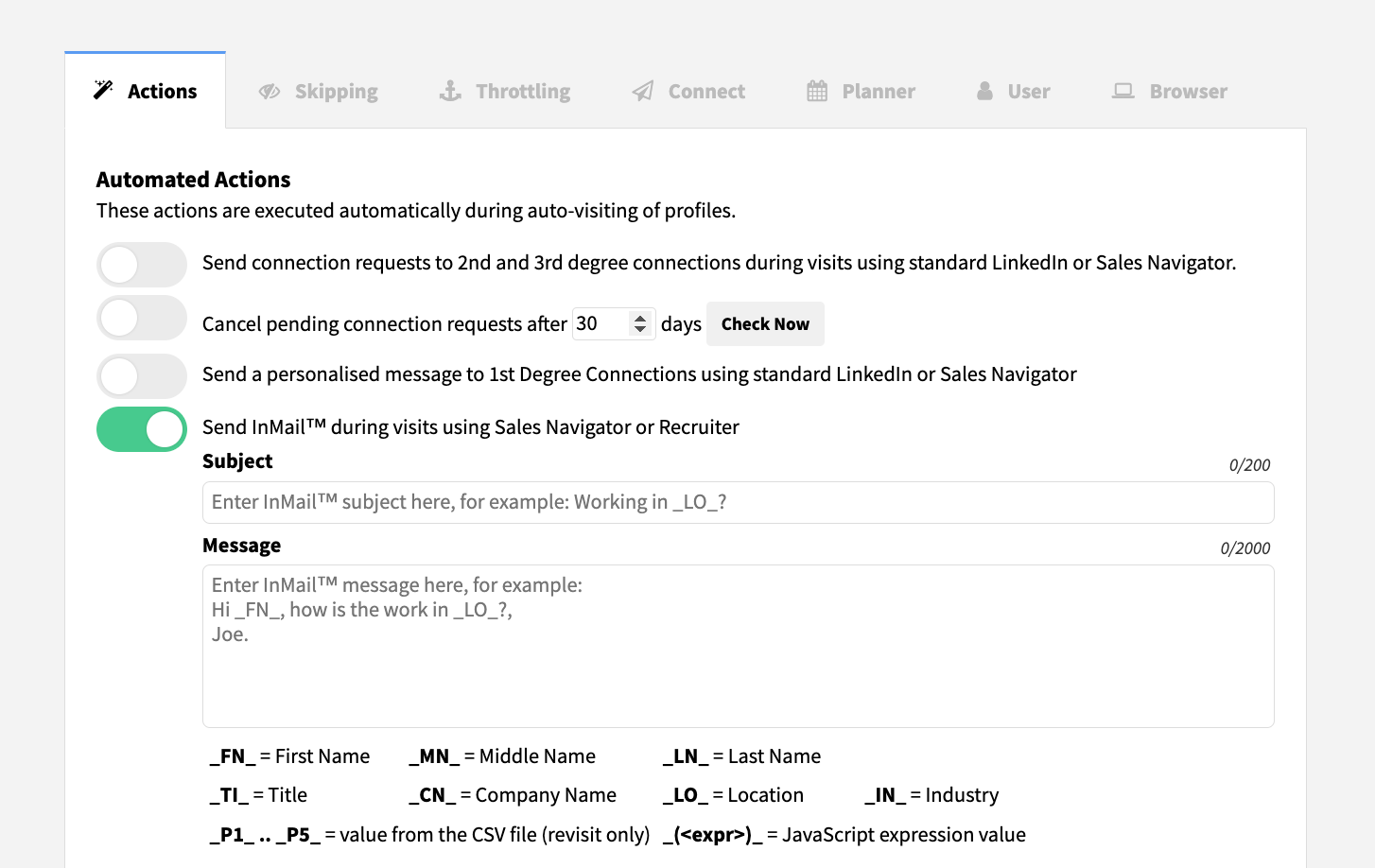Click the _(<expr>)_ JavaScript expression placeholder

[844, 835]
